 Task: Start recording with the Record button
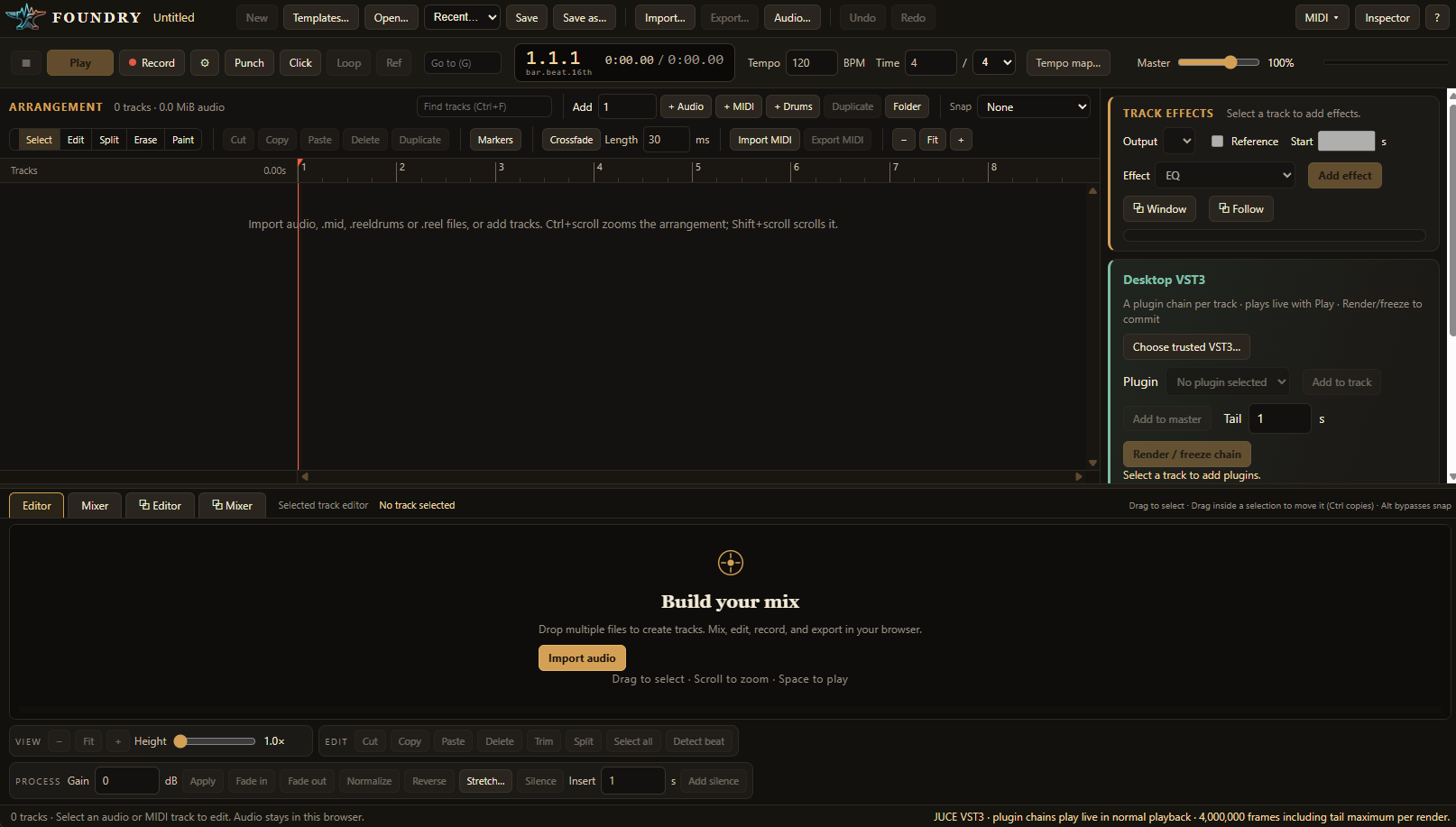pos(152,63)
